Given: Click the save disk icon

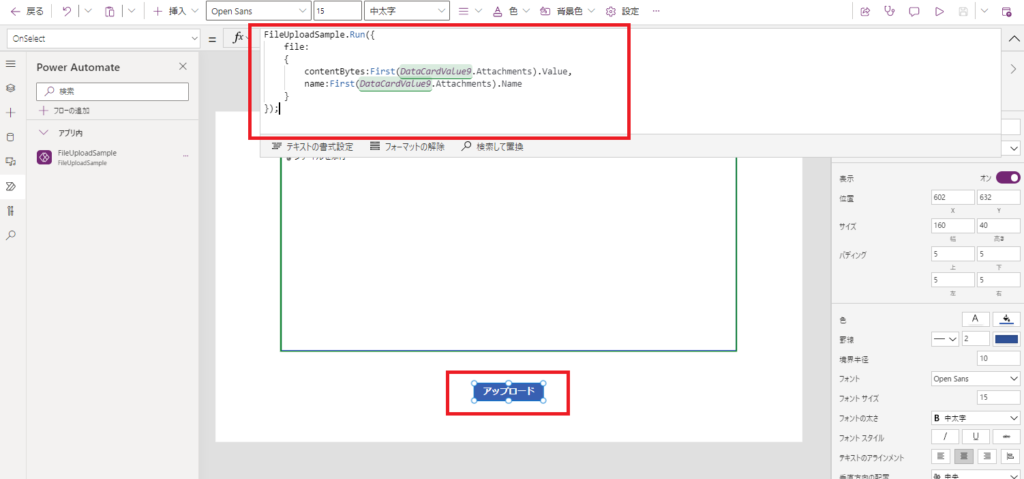Looking at the screenshot, I should (x=963, y=11).
